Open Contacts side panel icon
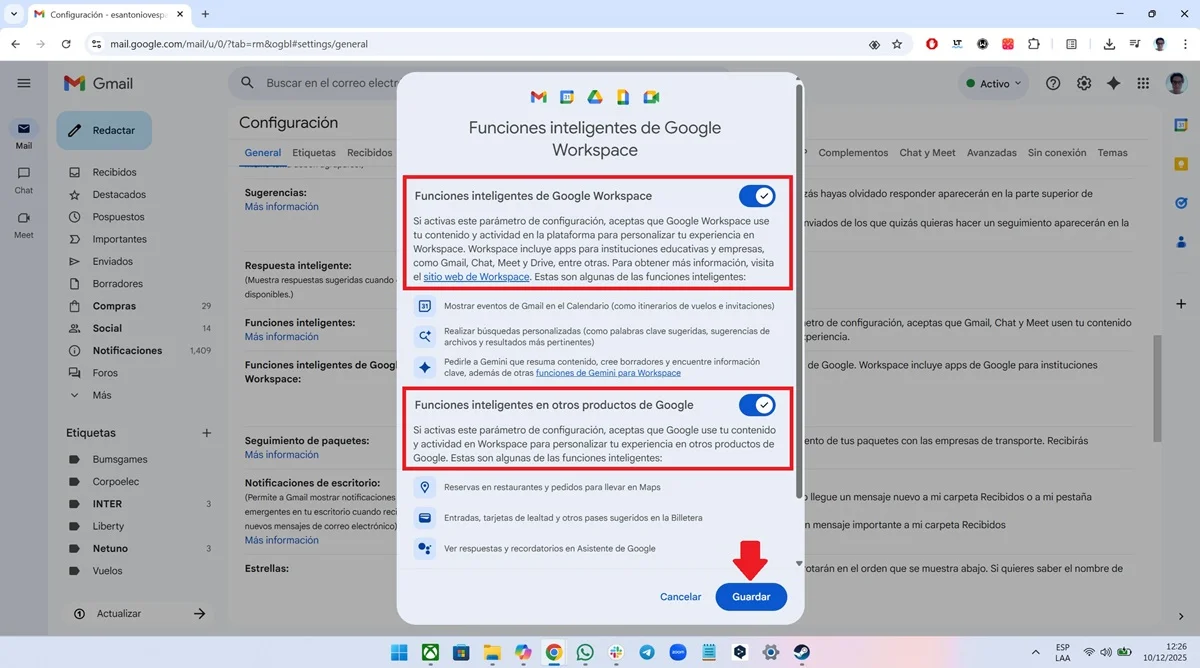Screen dimensions: 1200x668 (x=1181, y=242)
